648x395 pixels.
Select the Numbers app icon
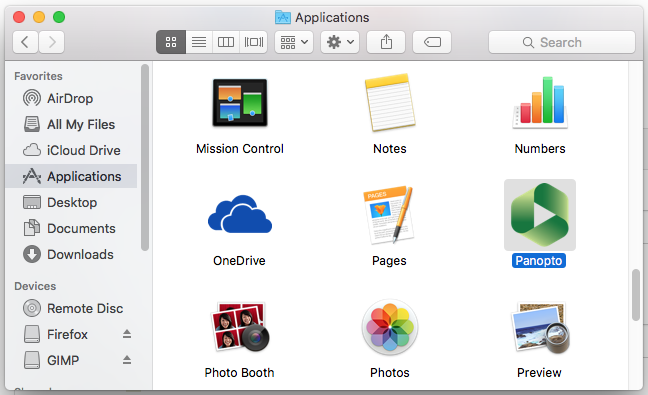[x=540, y=102]
